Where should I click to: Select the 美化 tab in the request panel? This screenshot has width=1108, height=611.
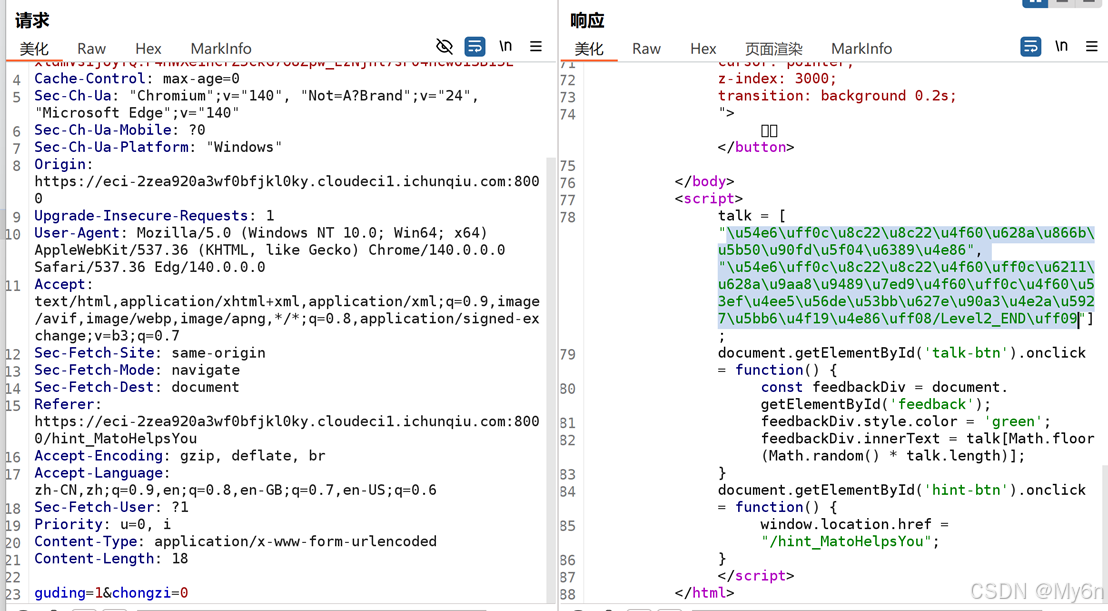tap(34, 48)
